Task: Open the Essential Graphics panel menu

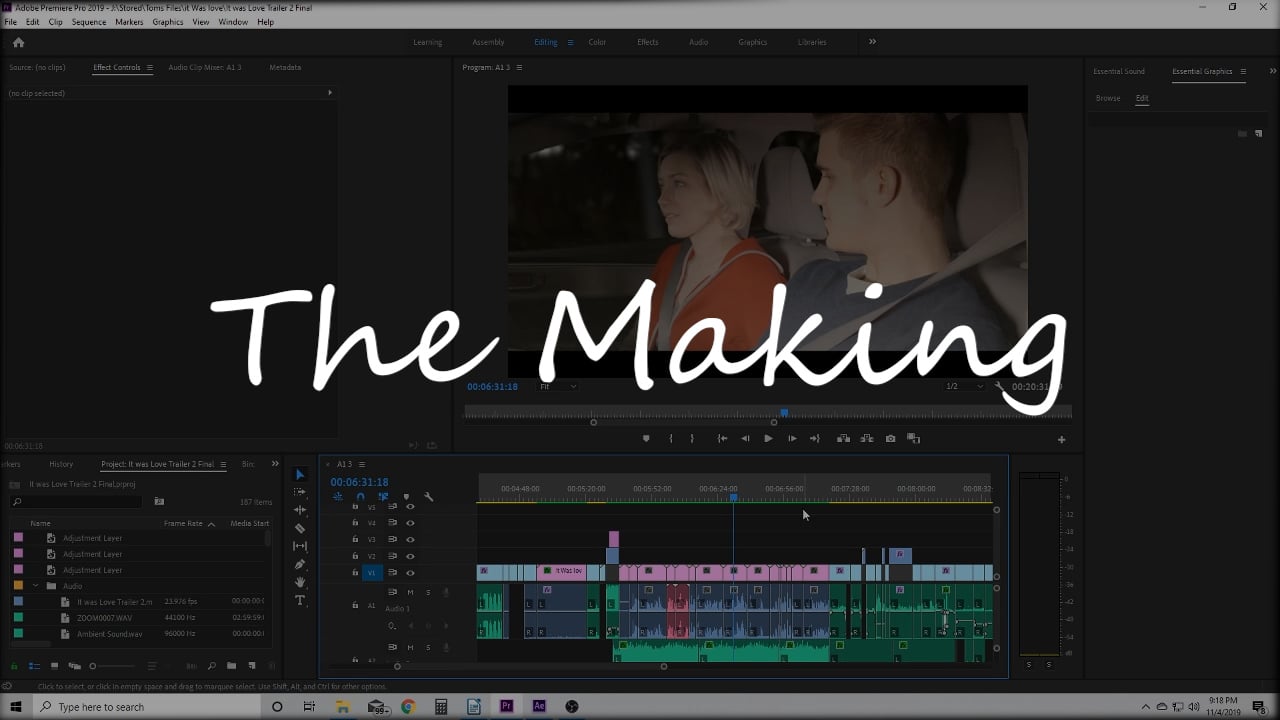Action: [x=1243, y=72]
